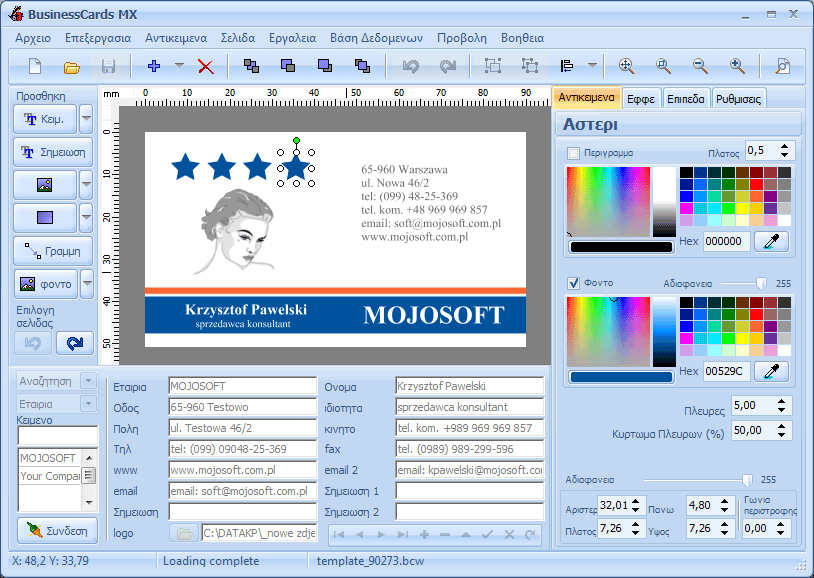Go to the first database record
814x578 pixels.
point(338,534)
